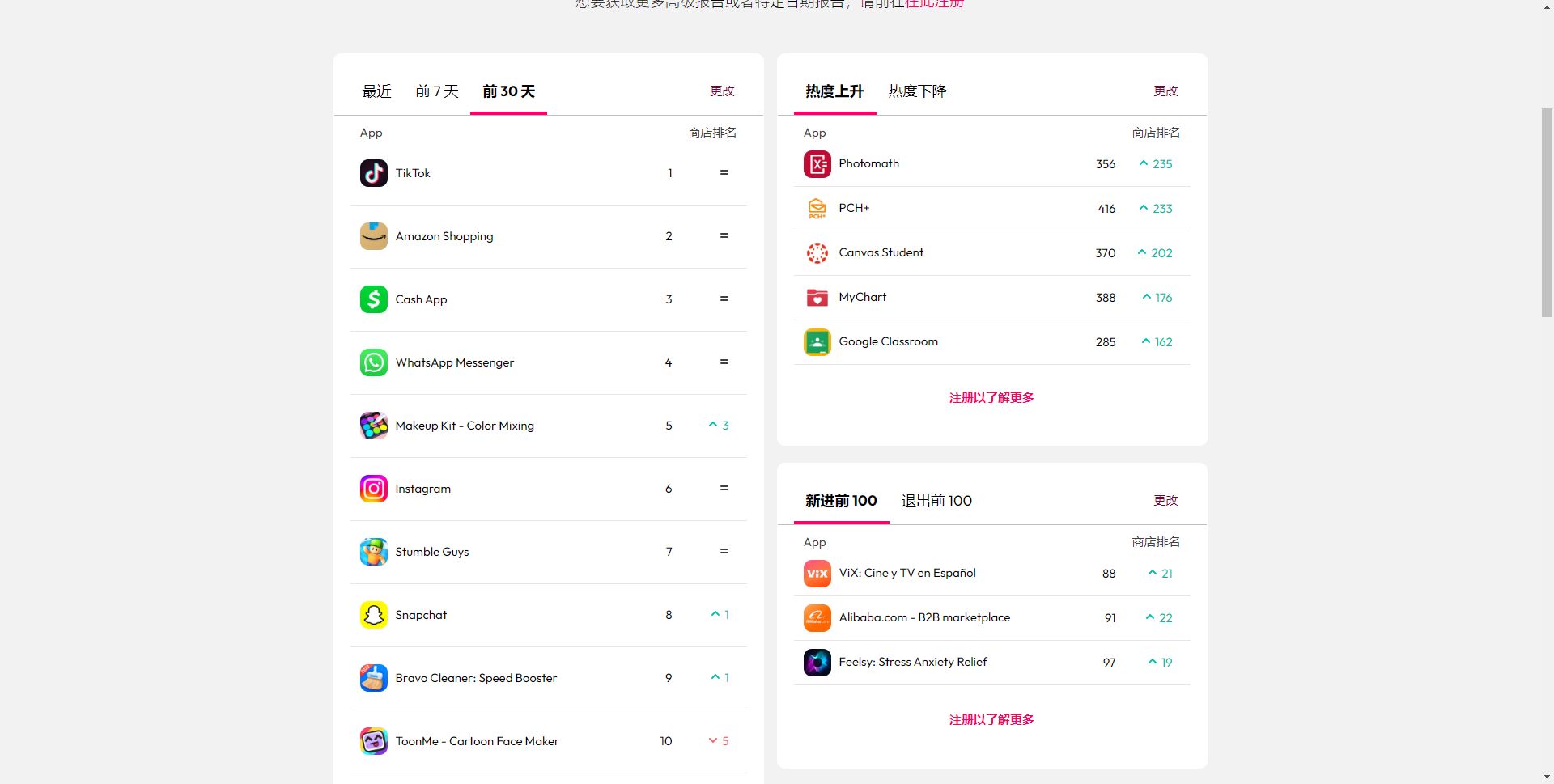The width and height of the screenshot is (1554, 784).
Task: Open Alibaba.com - B2B marketplace text
Action: [924, 617]
